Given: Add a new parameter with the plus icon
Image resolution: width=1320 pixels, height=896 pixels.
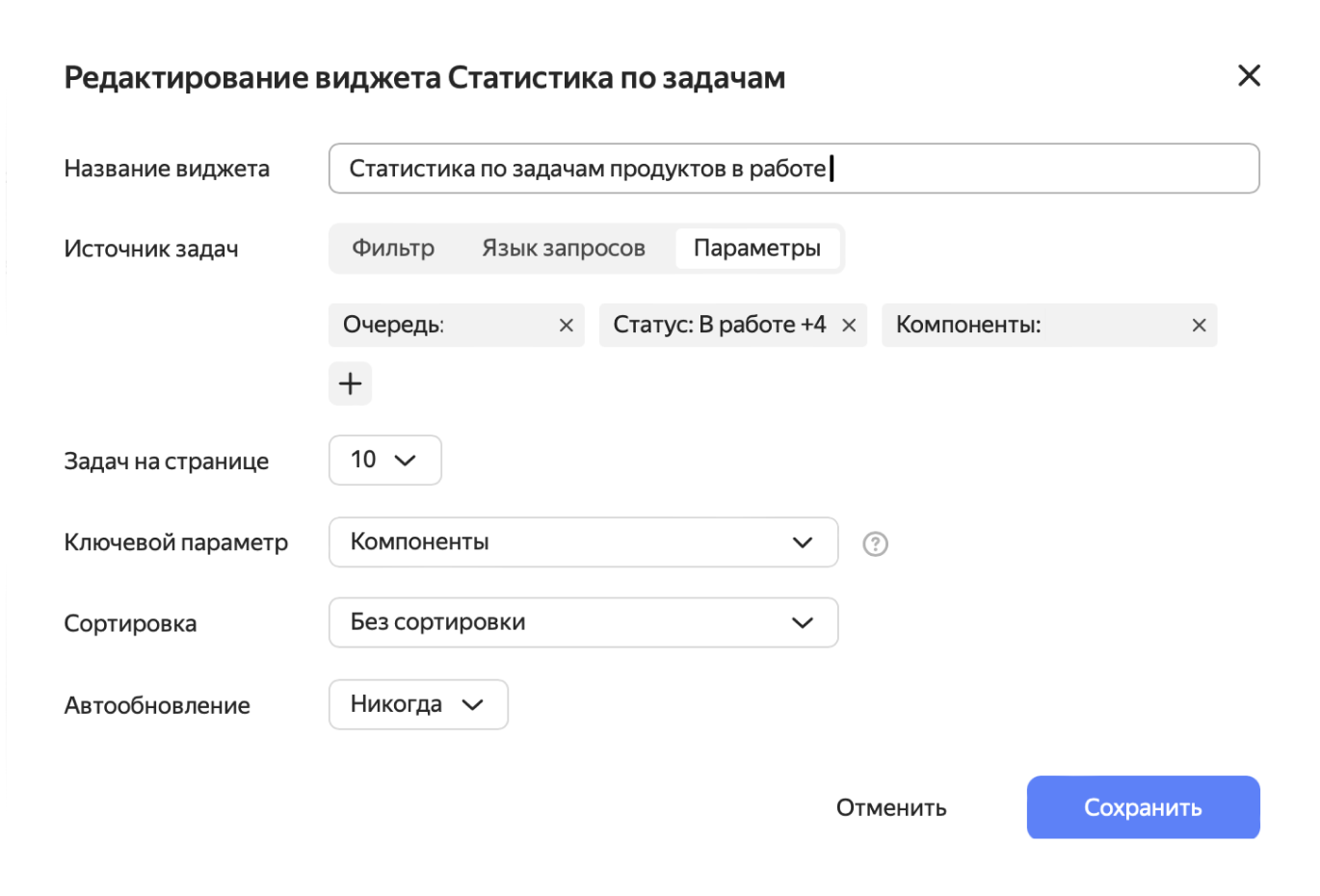Looking at the screenshot, I should 350,382.
